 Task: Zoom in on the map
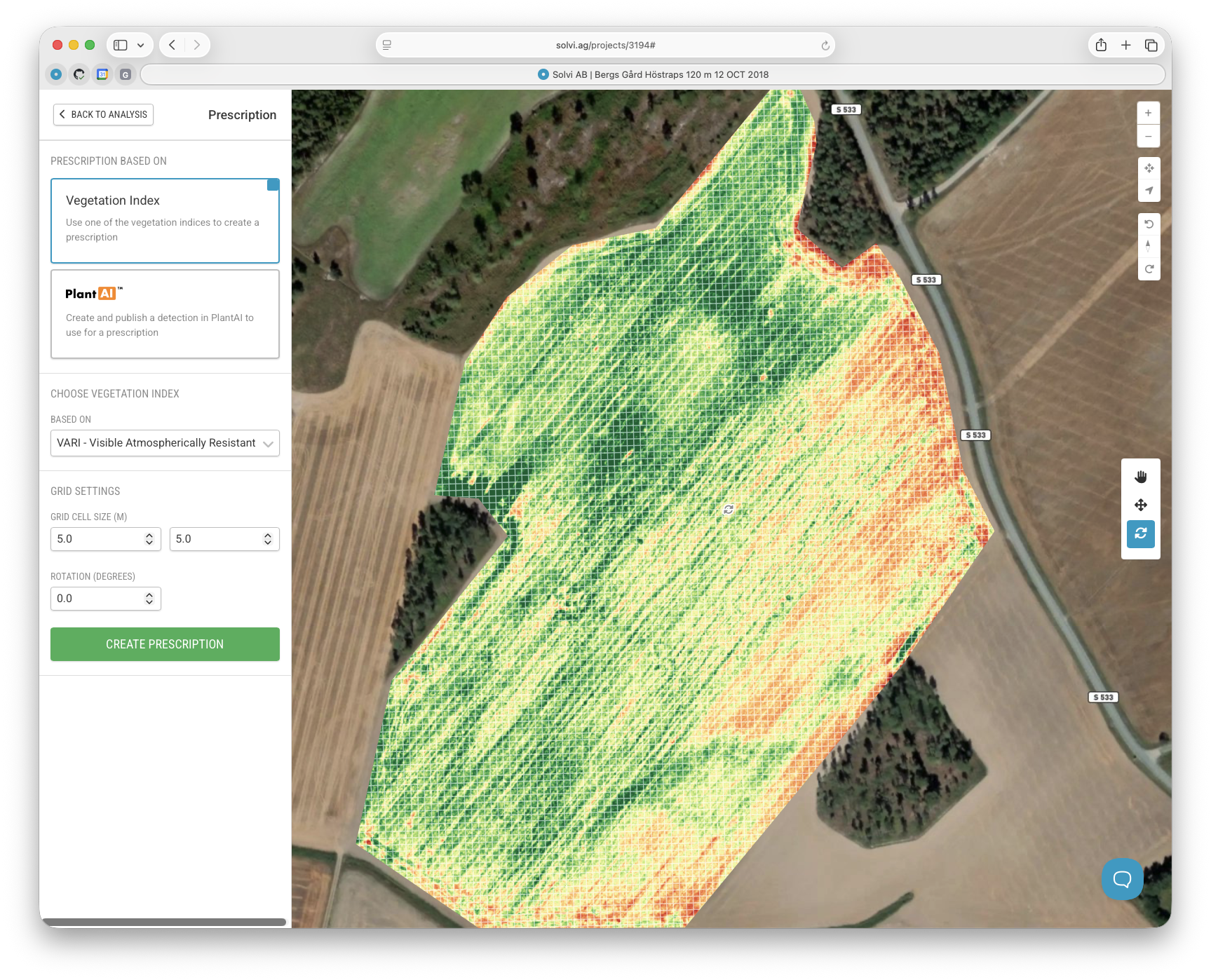(1148, 113)
